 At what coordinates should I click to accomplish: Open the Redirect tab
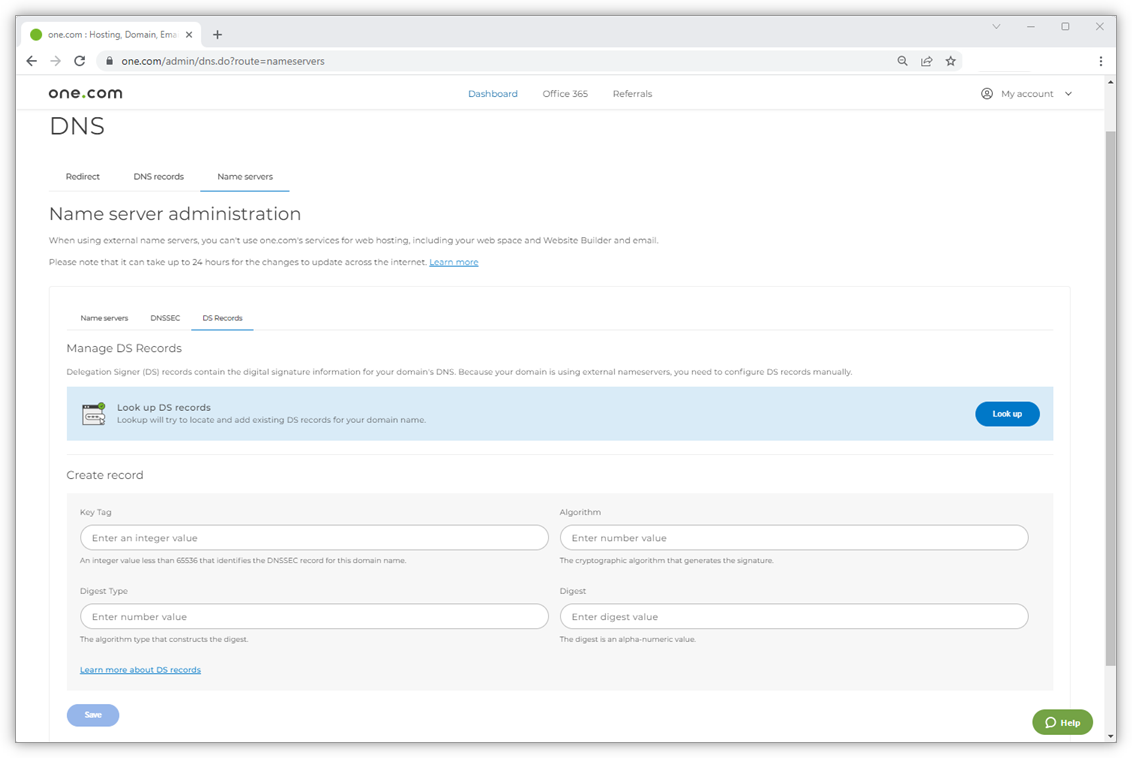click(83, 176)
